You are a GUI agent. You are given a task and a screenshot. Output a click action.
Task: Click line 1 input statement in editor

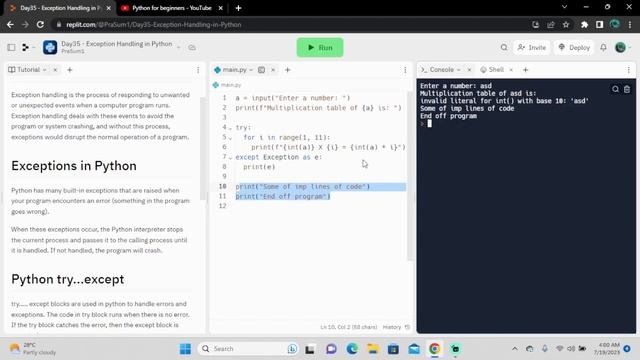pyautogui.click(x=293, y=98)
